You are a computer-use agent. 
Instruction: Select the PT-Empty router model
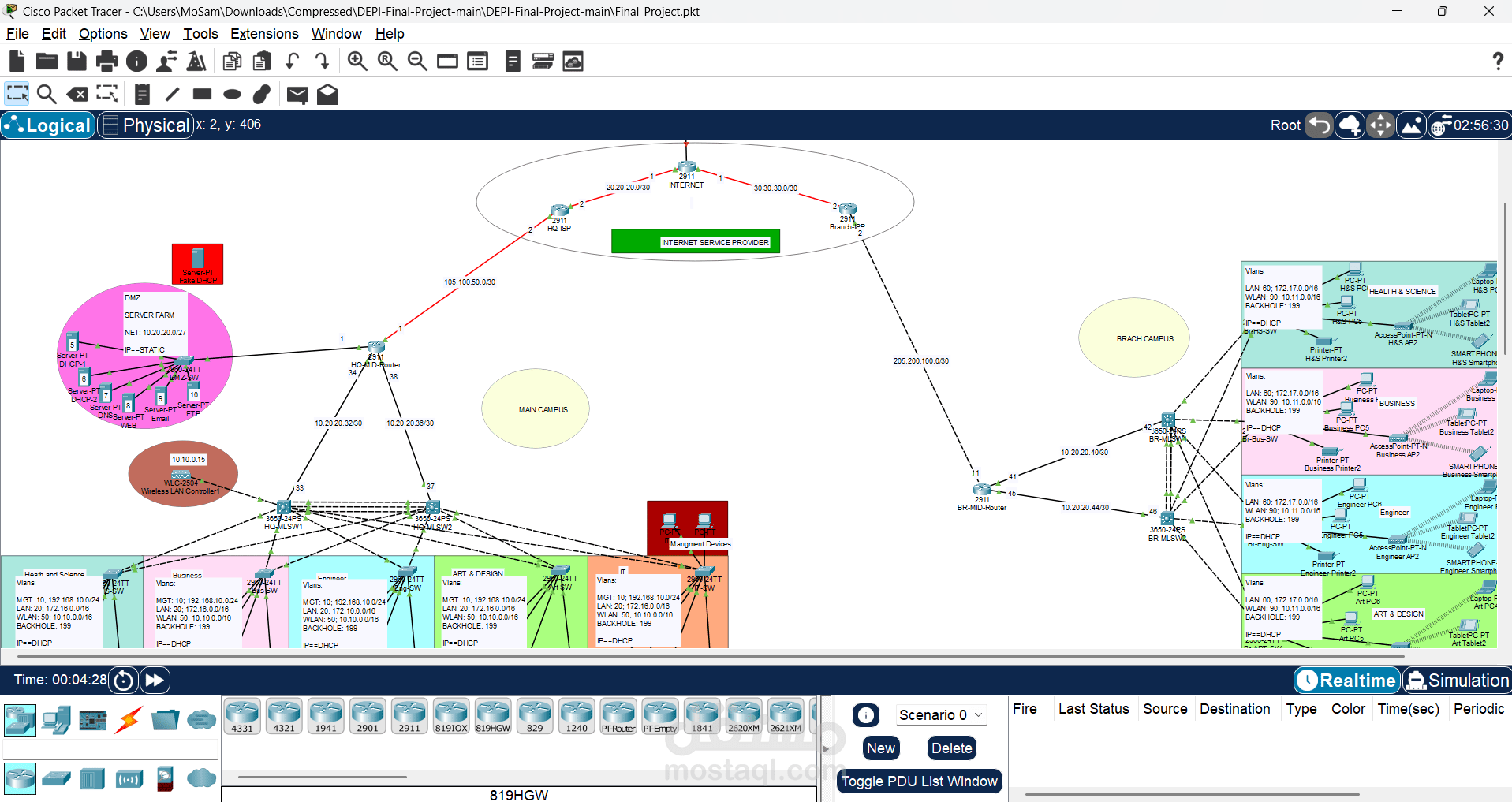(x=660, y=715)
